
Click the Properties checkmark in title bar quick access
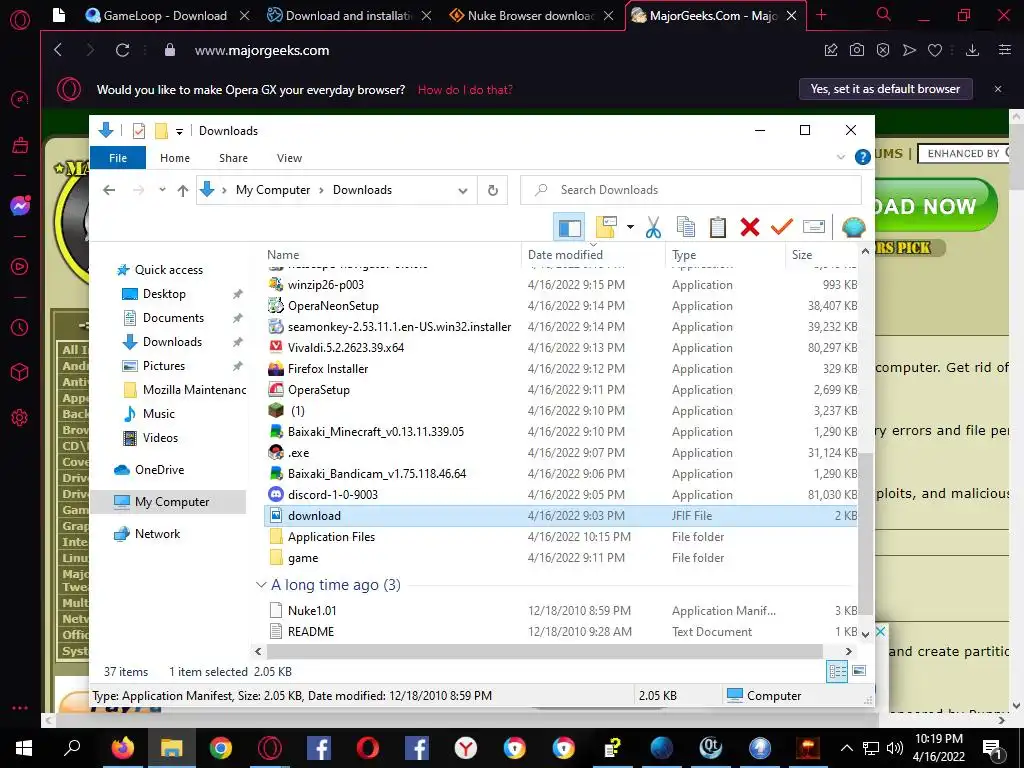click(x=138, y=131)
